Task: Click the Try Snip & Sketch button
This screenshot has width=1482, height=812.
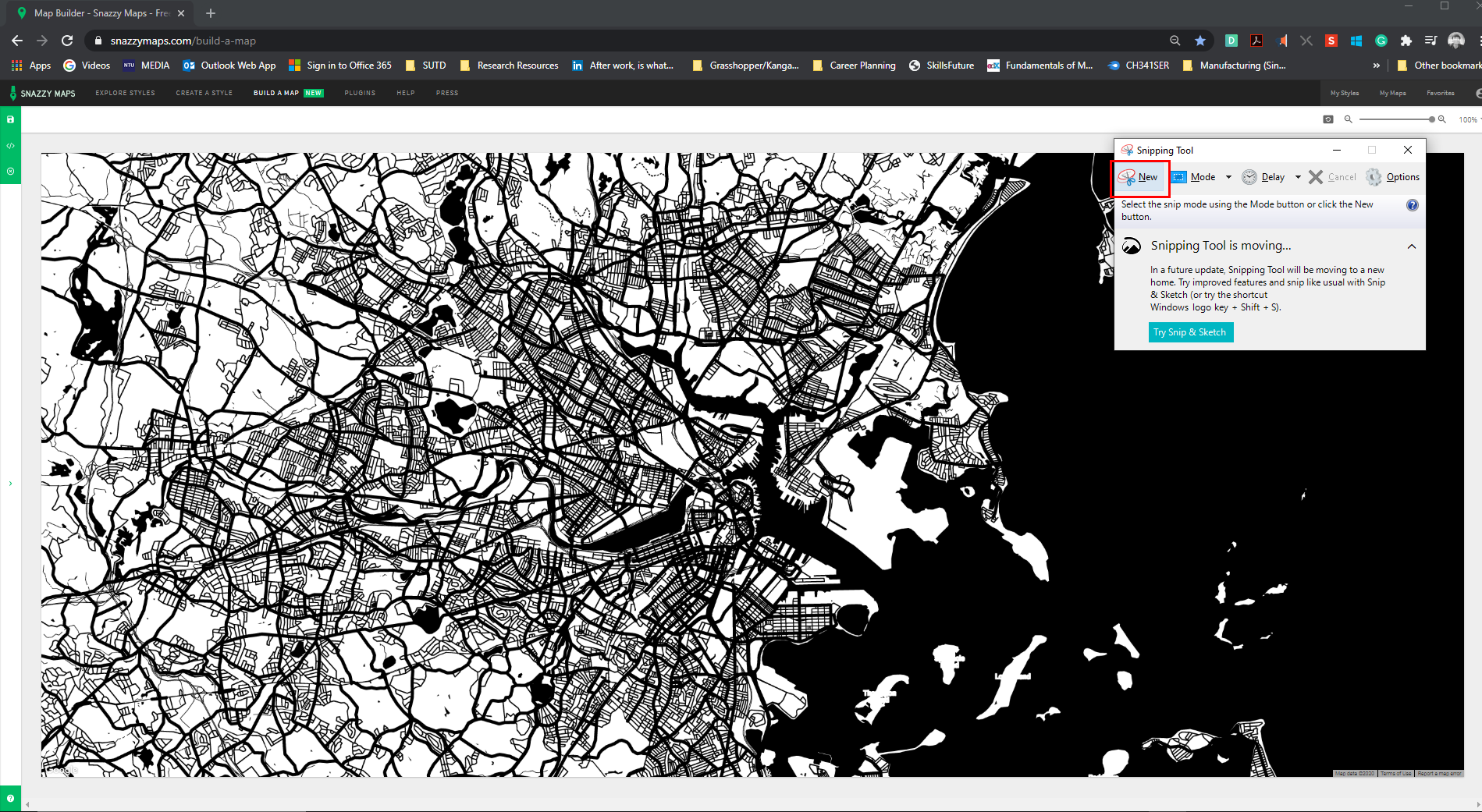Action: pos(1190,332)
